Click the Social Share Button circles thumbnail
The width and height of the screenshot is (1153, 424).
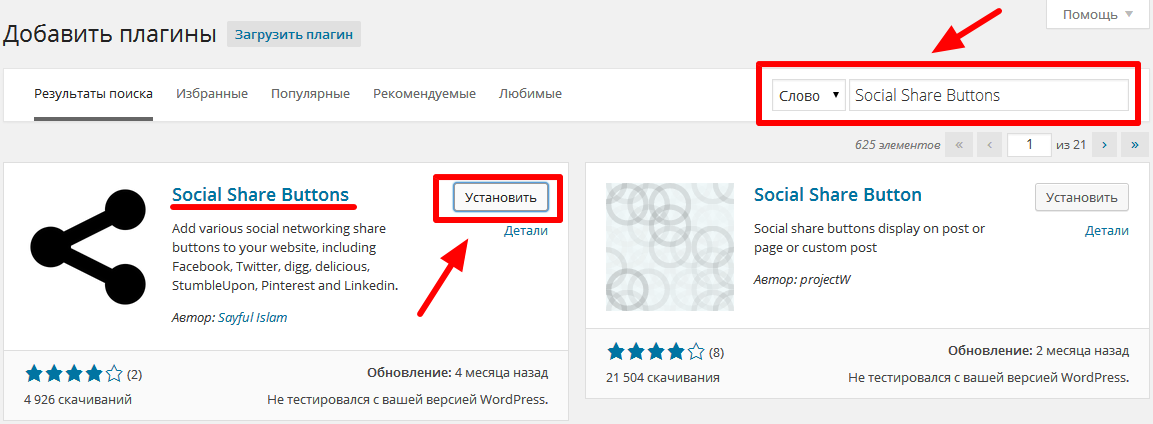670,247
